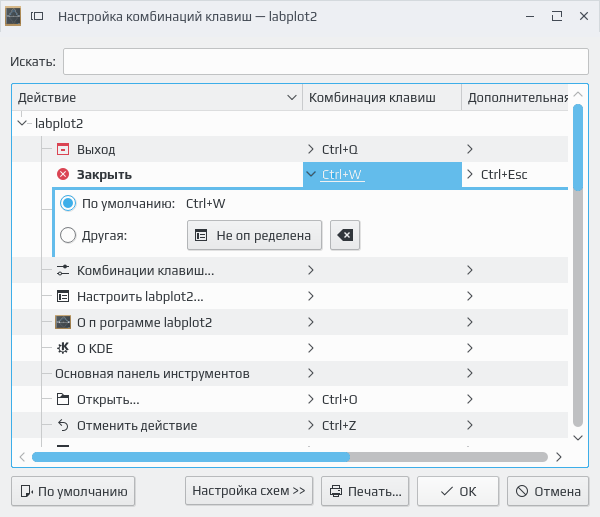
Task: Expand the alternate shortcut Ctrl+Esc of Закрыть
Action: 470,175
